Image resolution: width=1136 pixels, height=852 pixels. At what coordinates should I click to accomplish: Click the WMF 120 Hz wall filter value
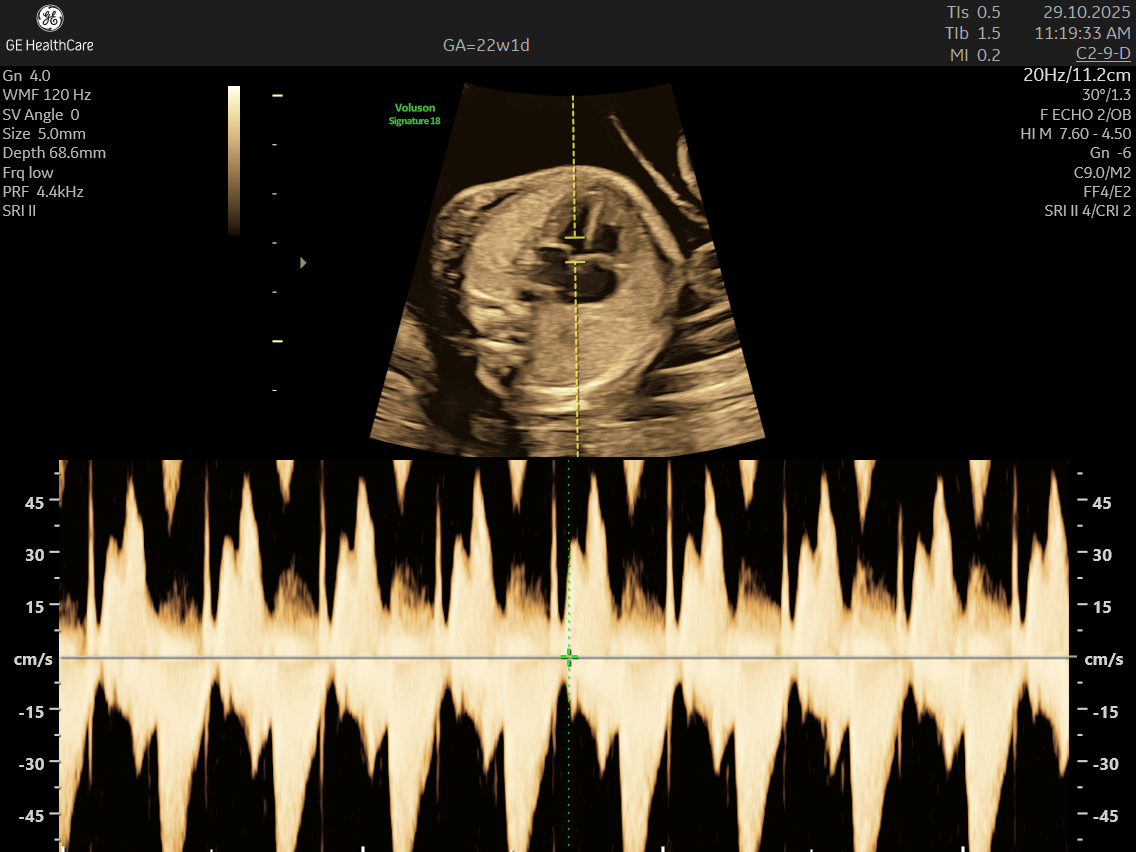click(x=47, y=95)
